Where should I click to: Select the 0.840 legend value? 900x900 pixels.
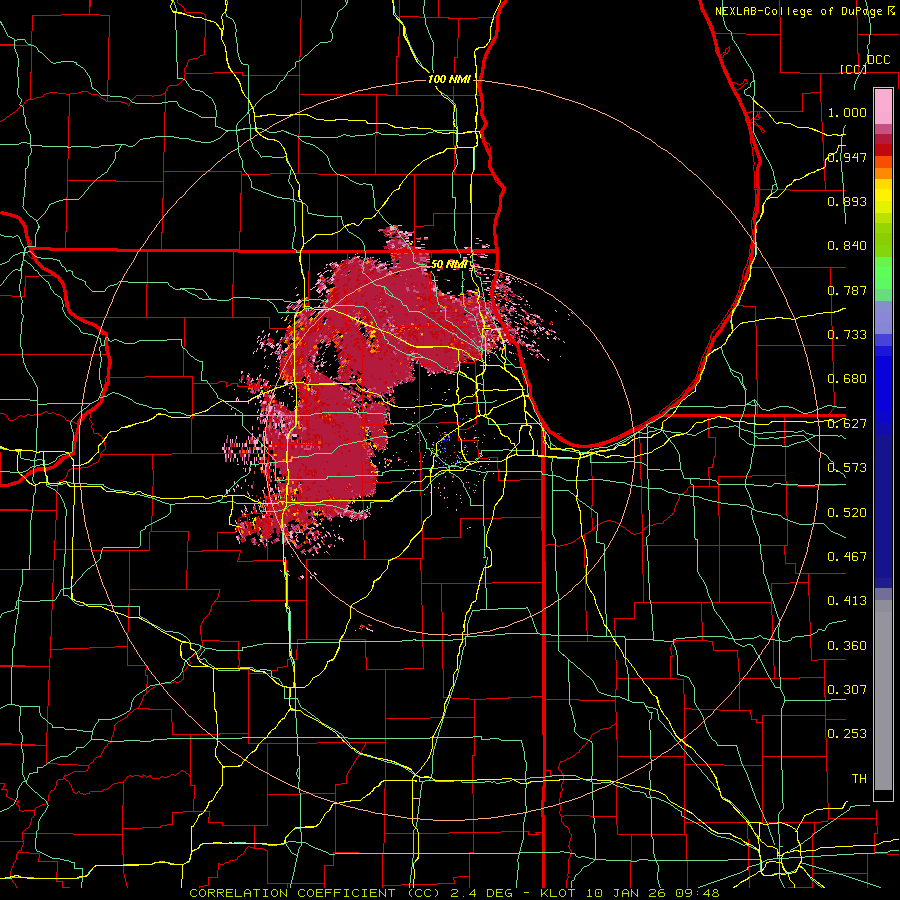click(847, 246)
